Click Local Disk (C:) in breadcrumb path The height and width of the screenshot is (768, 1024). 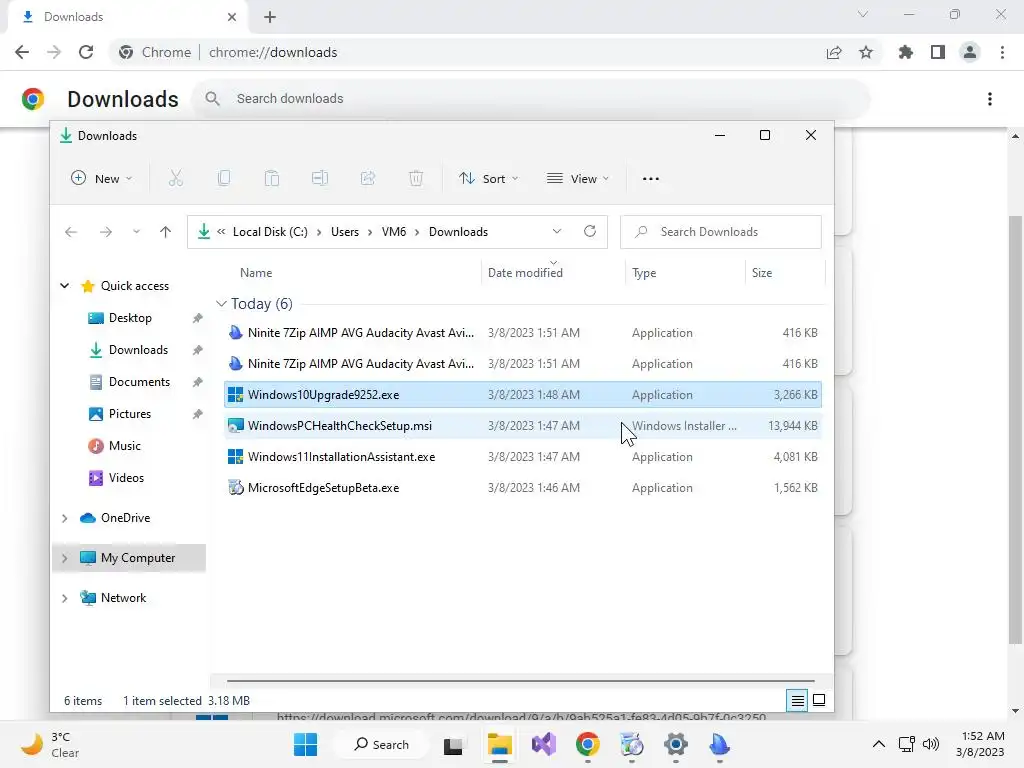(270, 232)
